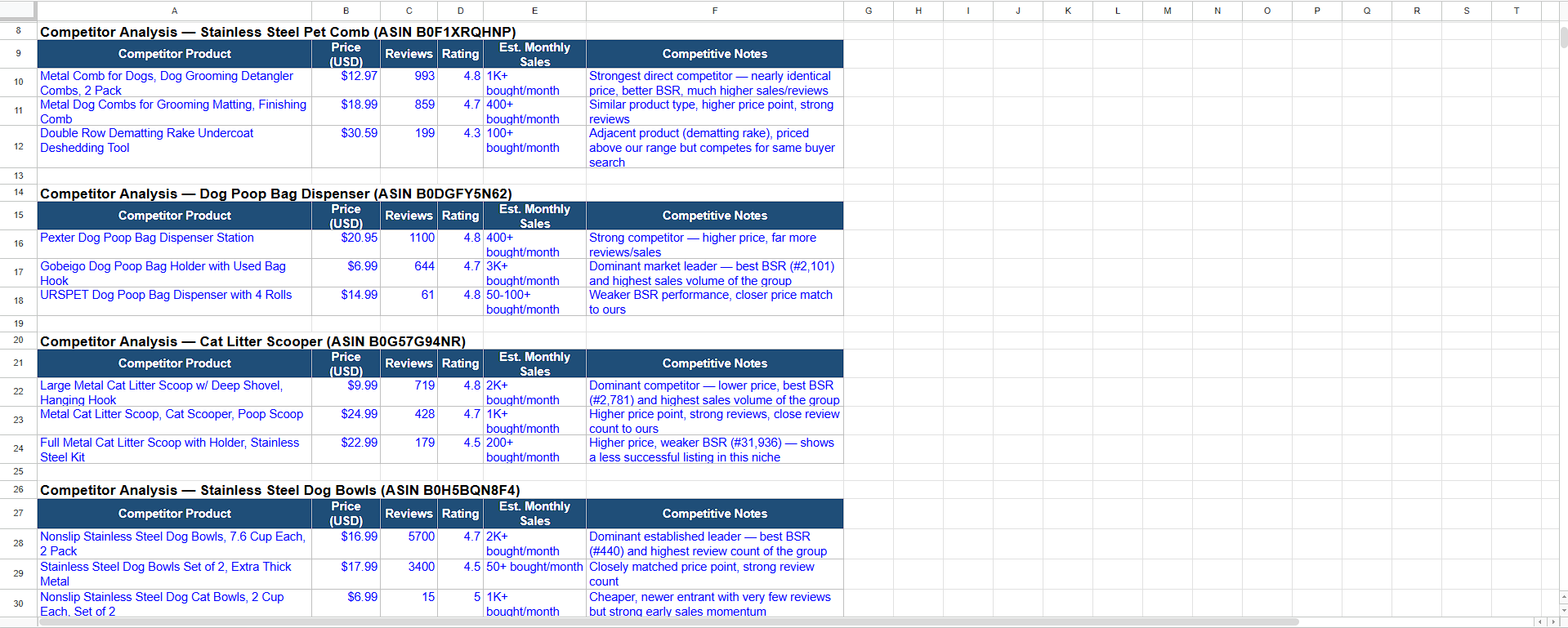
Task: Select the 'Competitor Analysis — Stainless Steel Pet Comb' title
Action: pos(278,32)
